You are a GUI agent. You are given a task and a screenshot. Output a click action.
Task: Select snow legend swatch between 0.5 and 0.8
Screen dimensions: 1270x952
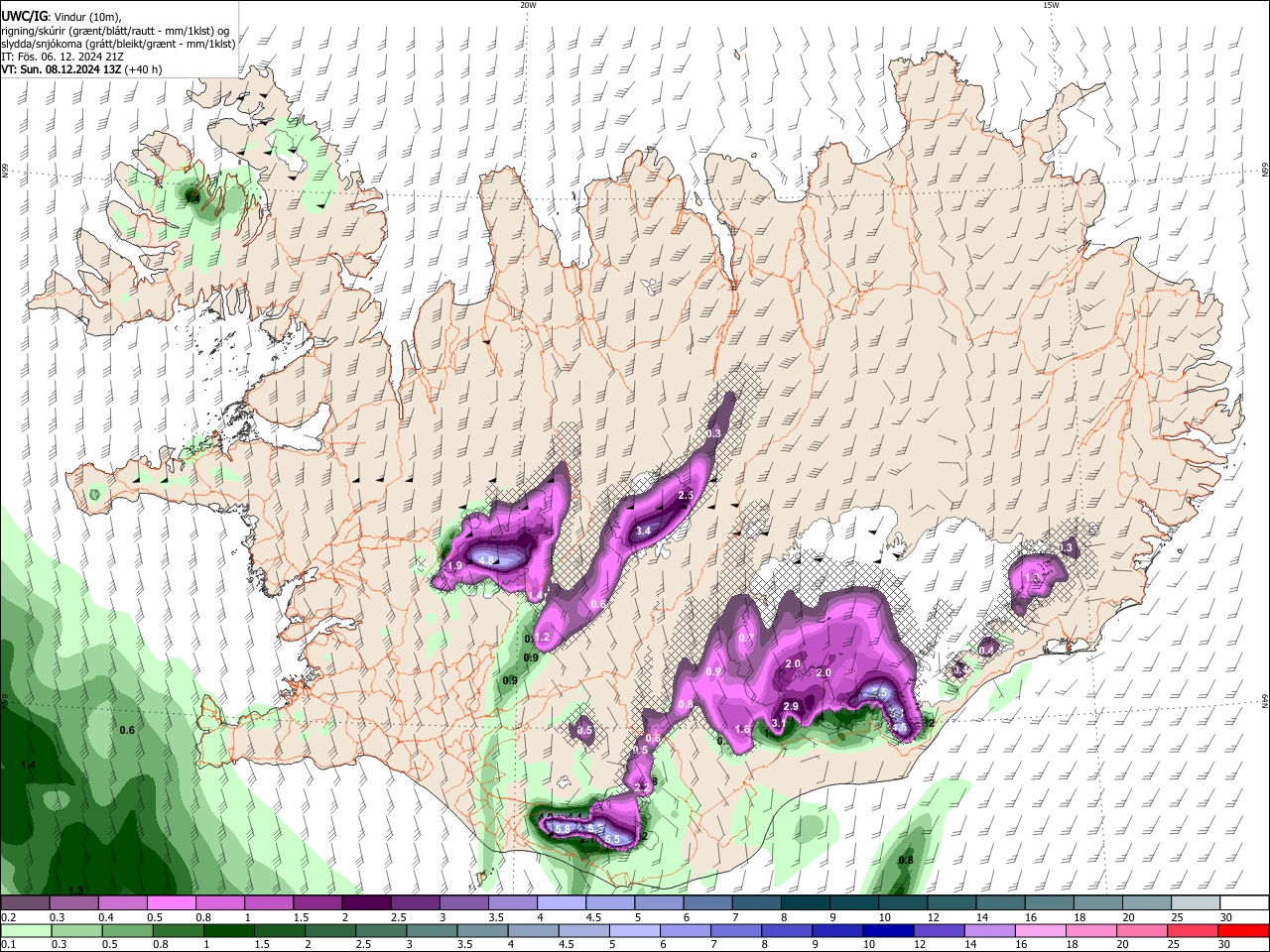(171, 903)
